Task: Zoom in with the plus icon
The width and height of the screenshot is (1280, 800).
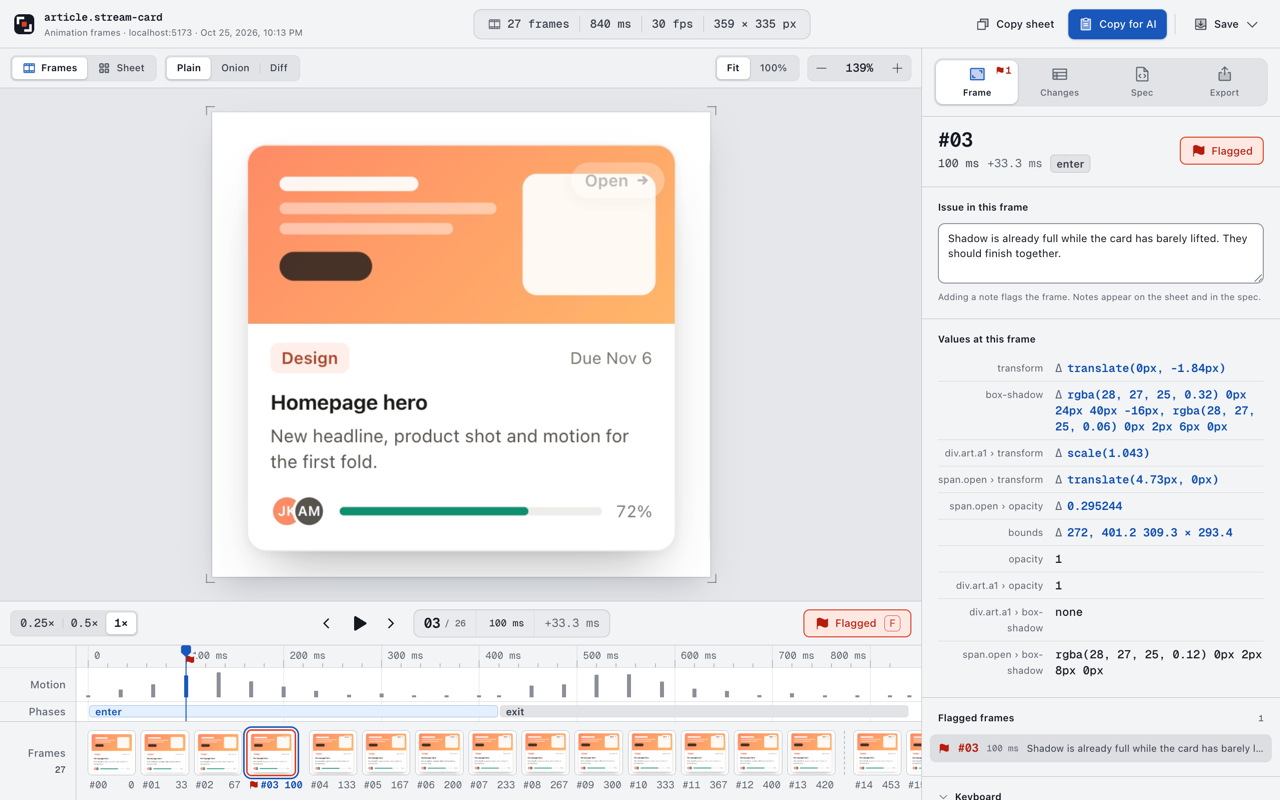Action: [897, 68]
